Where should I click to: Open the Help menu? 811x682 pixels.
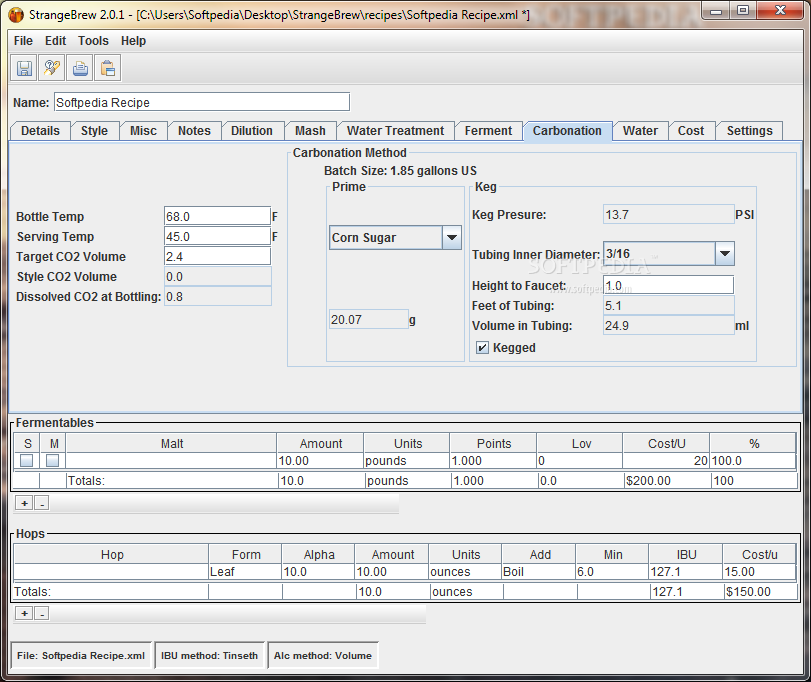tap(133, 41)
